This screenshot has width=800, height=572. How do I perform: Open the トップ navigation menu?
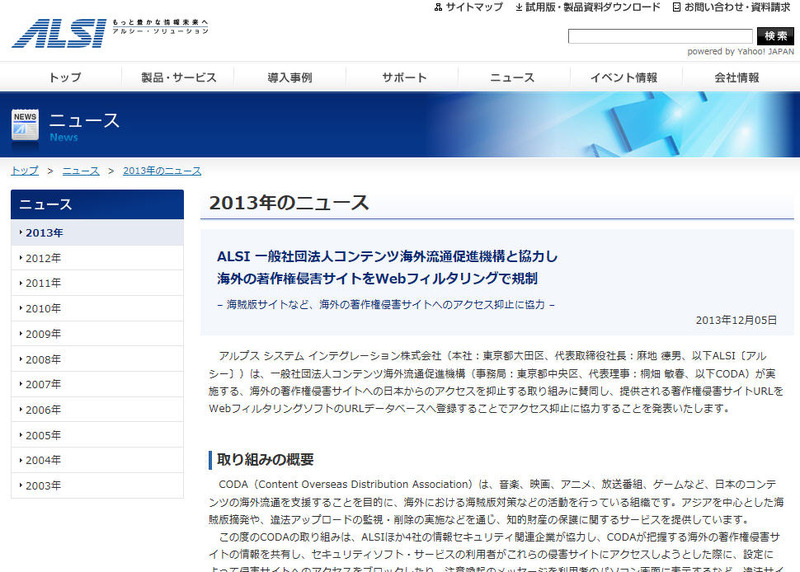click(65, 77)
